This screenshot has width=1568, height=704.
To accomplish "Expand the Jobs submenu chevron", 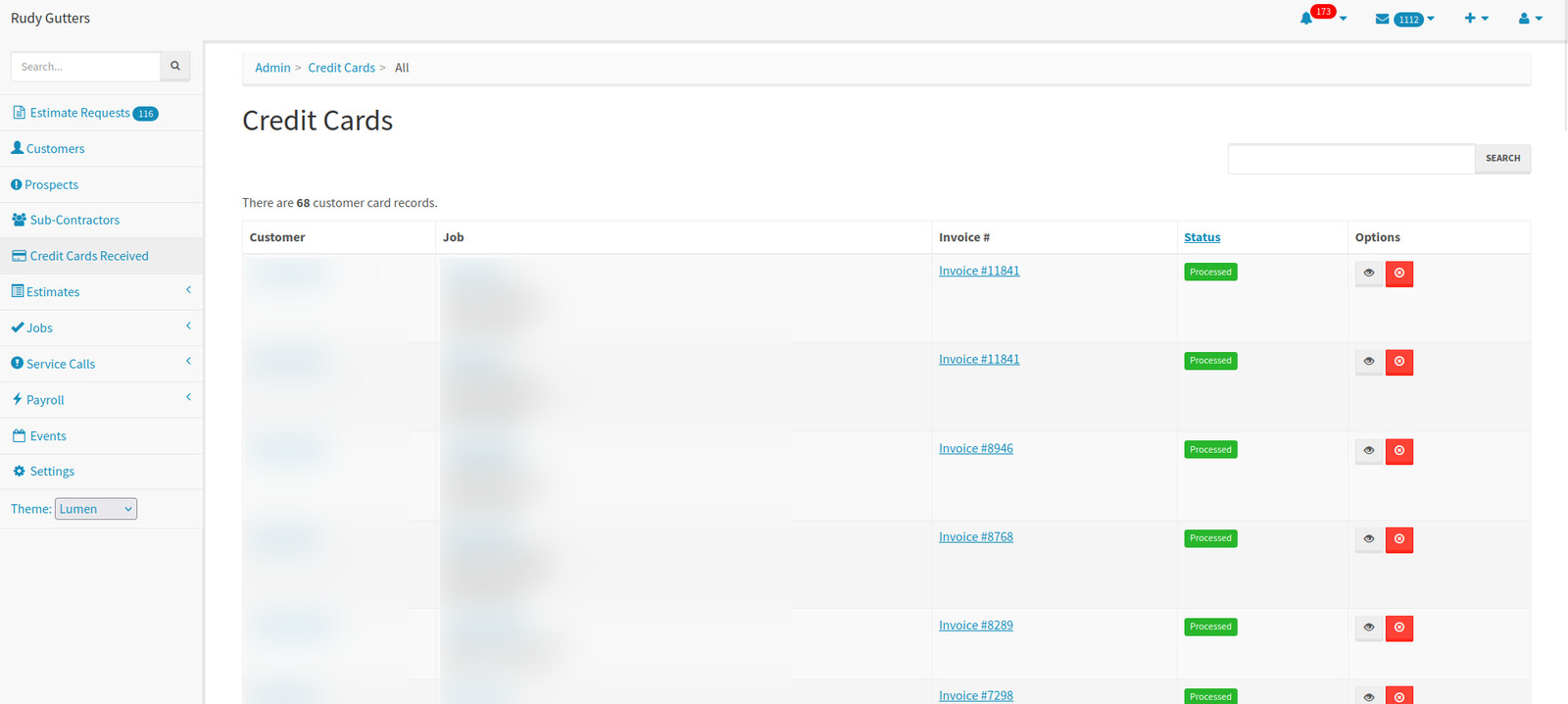I will point(188,327).
